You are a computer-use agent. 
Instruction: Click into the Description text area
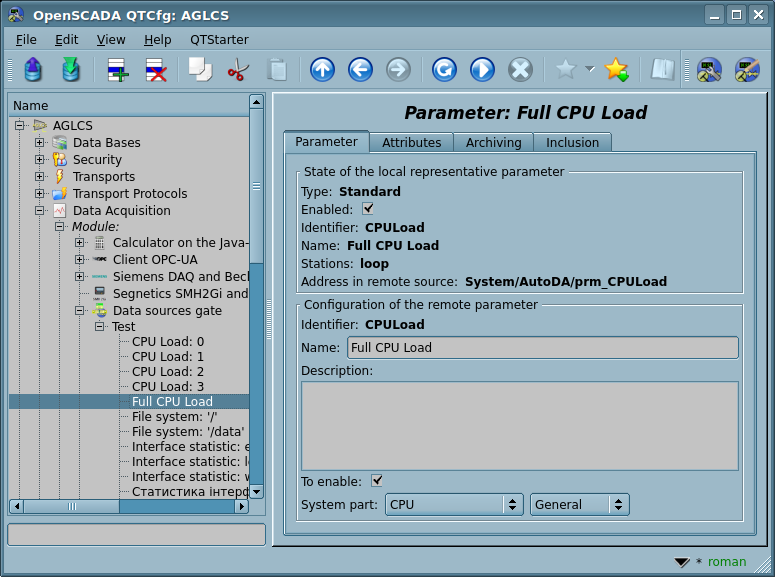click(x=519, y=426)
